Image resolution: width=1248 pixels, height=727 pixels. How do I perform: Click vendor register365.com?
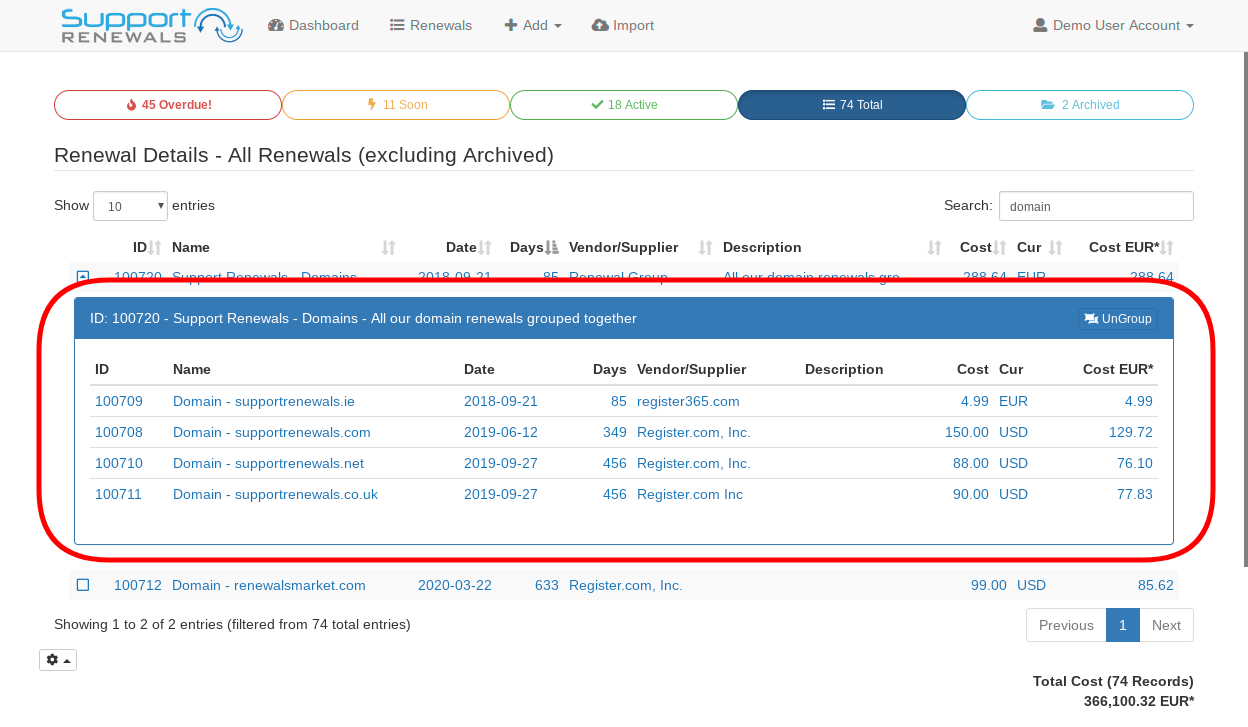coord(688,401)
